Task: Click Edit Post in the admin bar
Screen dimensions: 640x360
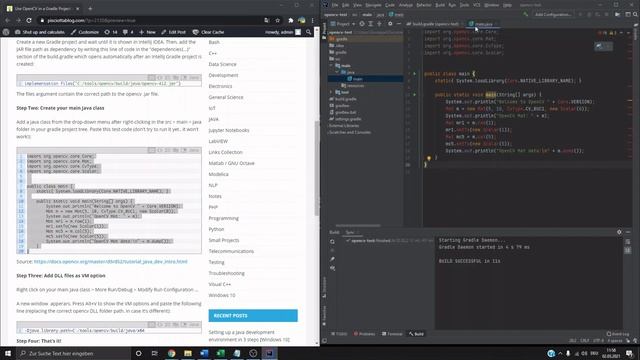Action: (x=173, y=32)
